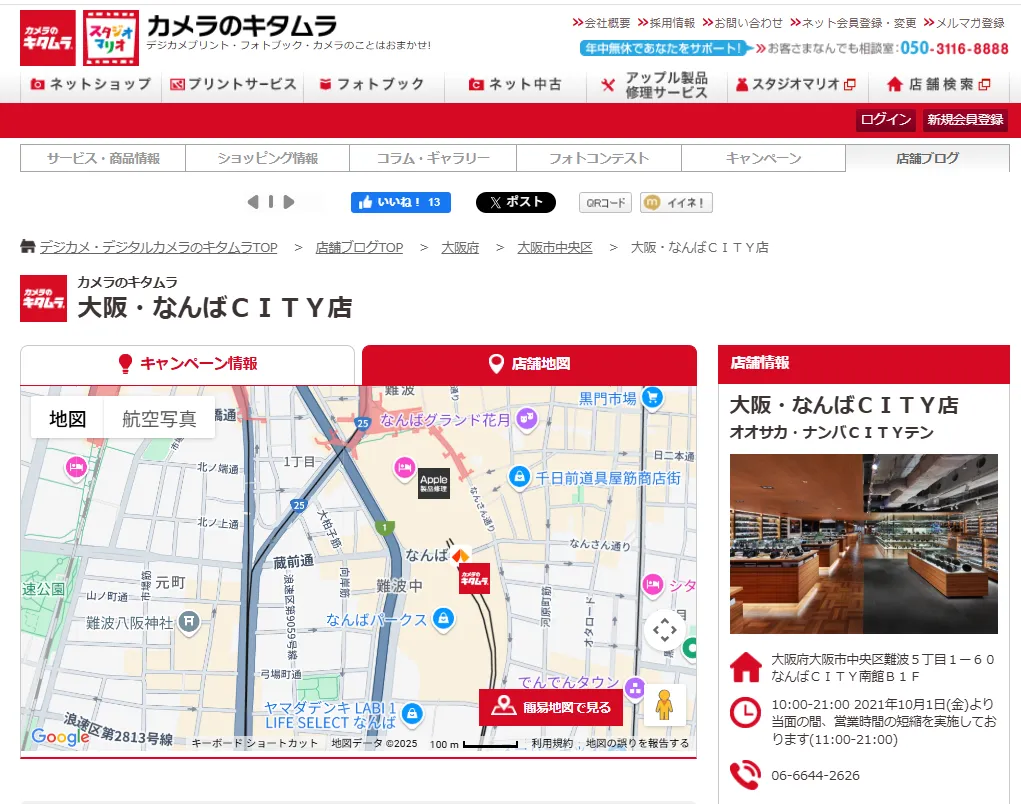This screenshot has width=1021, height=804.
Task: Click 大阪市中央区 breadcrumb link
Action: coord(555,247)
